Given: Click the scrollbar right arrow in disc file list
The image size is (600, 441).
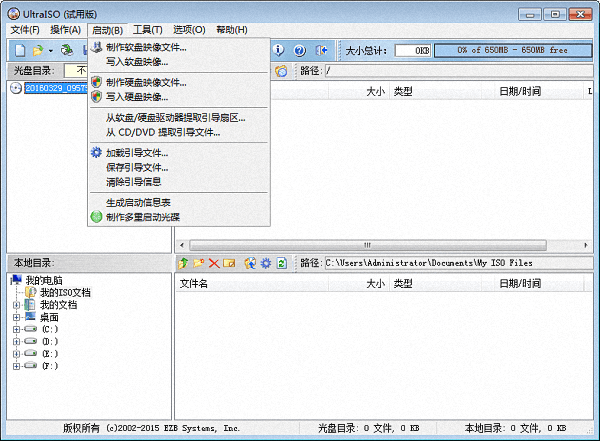Looking at the screenshot, I should point(585,245).
